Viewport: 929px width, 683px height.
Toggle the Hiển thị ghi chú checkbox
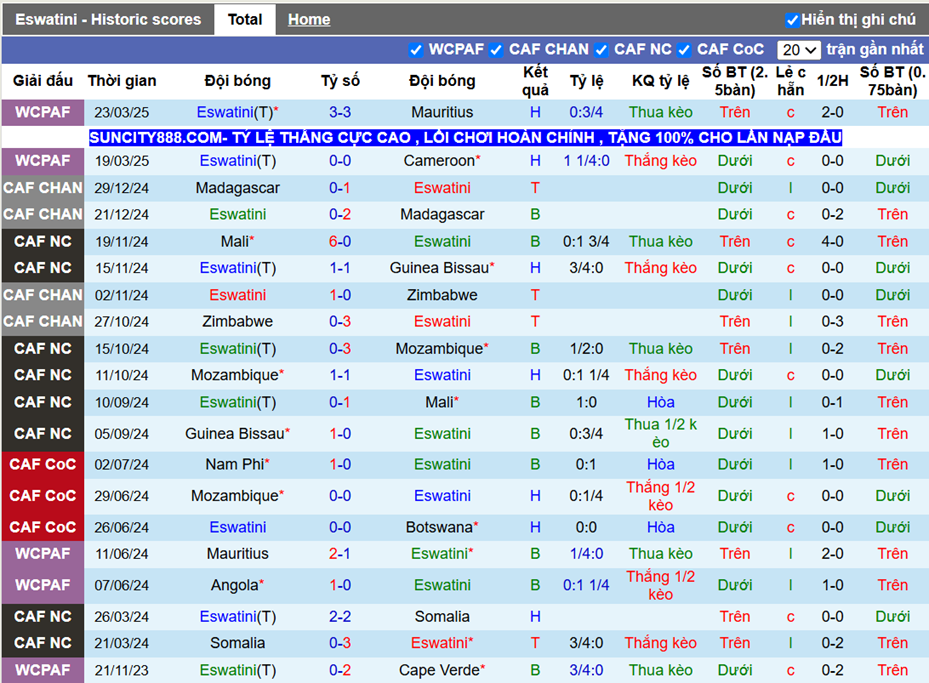[792, 20]
